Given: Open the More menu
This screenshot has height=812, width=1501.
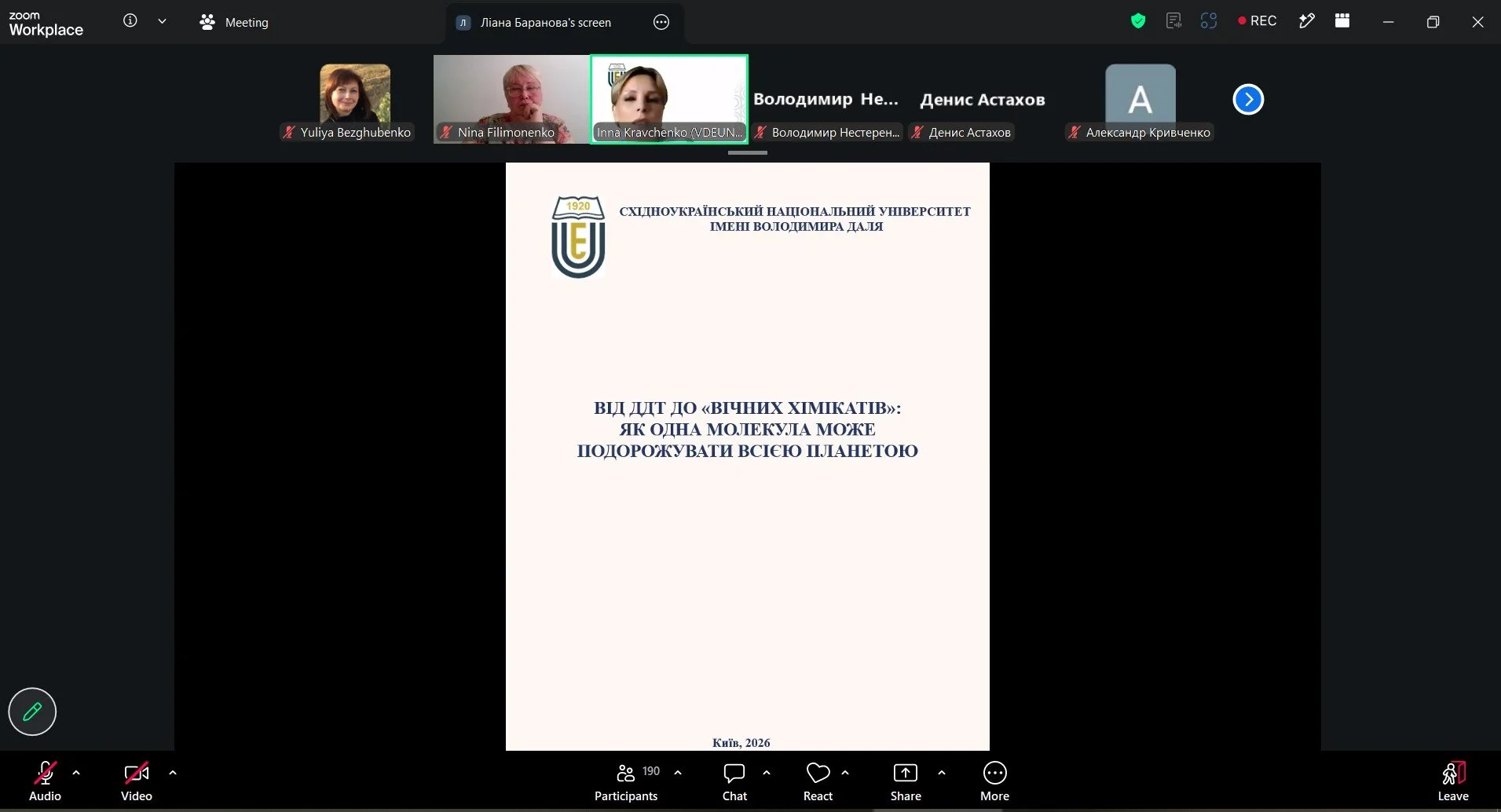Looking at the screenshot, I should point(994,781).
